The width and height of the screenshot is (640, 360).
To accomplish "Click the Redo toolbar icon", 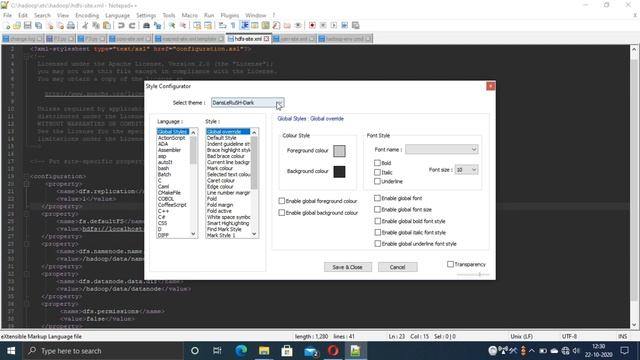I will click(x=132, y=25).
